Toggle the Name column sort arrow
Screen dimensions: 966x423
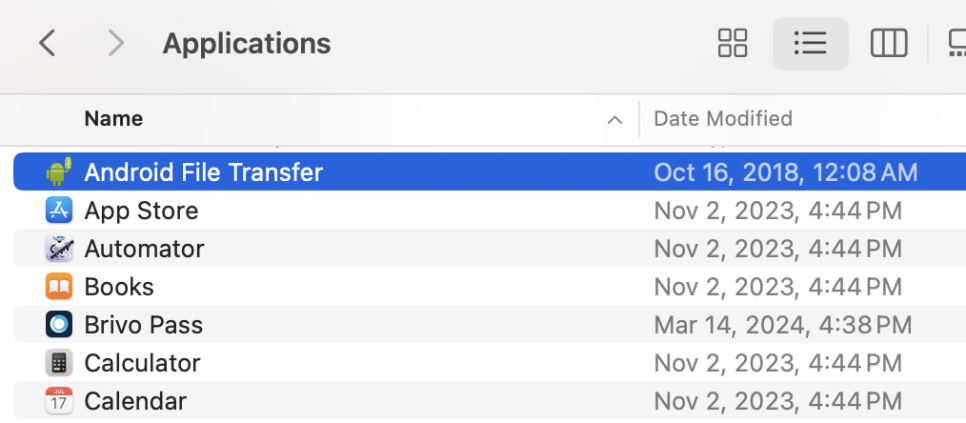coord(614,119)
